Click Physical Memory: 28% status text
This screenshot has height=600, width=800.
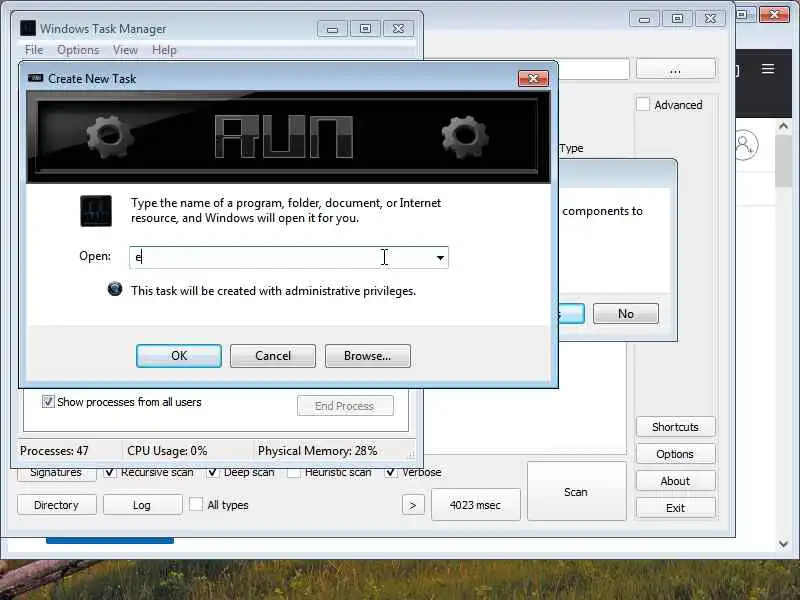tap(317, 451)
